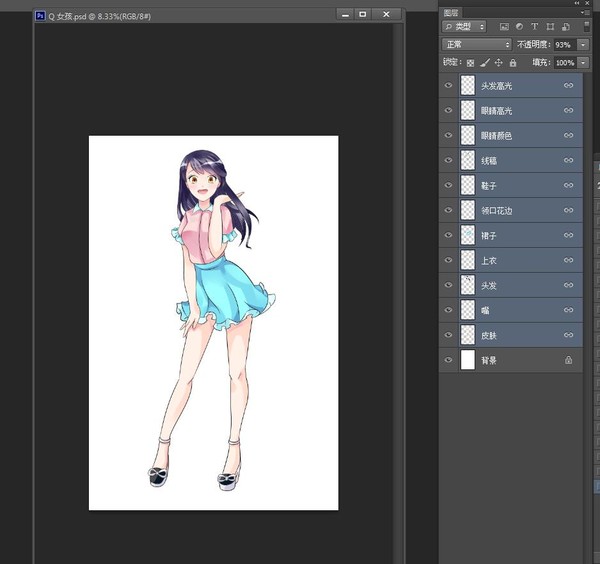Minimize the Q 女孩.psd document window

[x=345, y=14]
